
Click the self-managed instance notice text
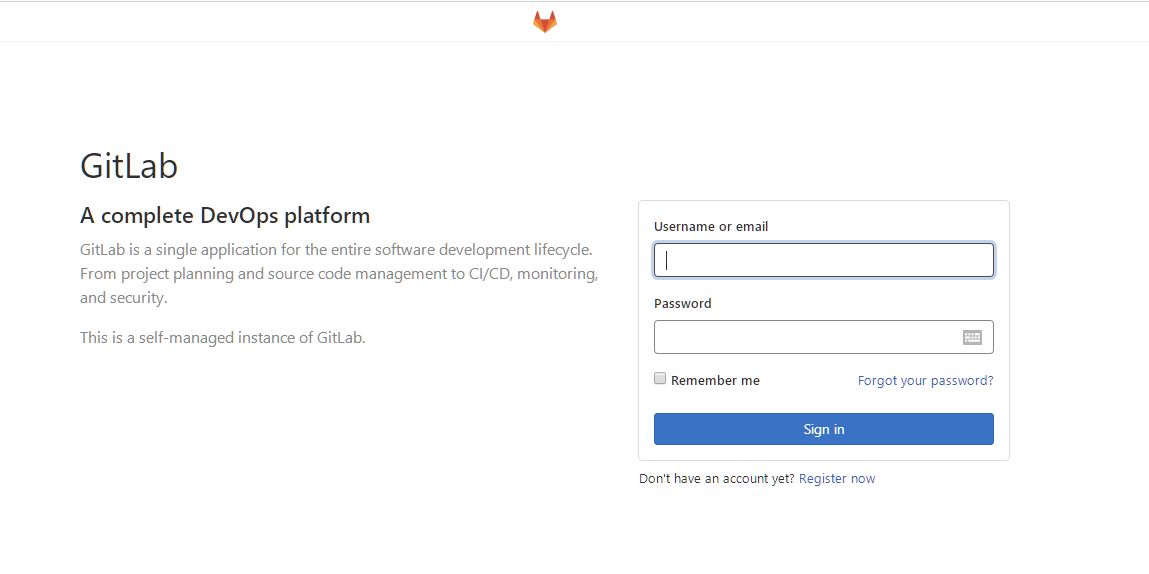[223, 338]
